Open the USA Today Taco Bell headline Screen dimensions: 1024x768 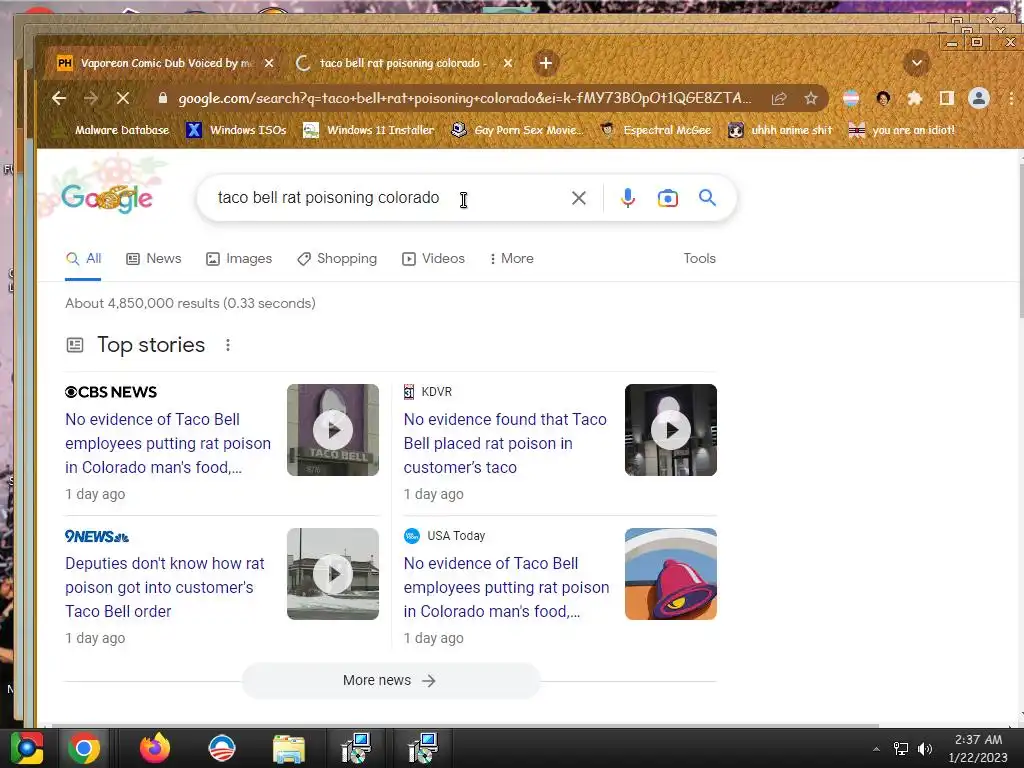pos(506,587)
